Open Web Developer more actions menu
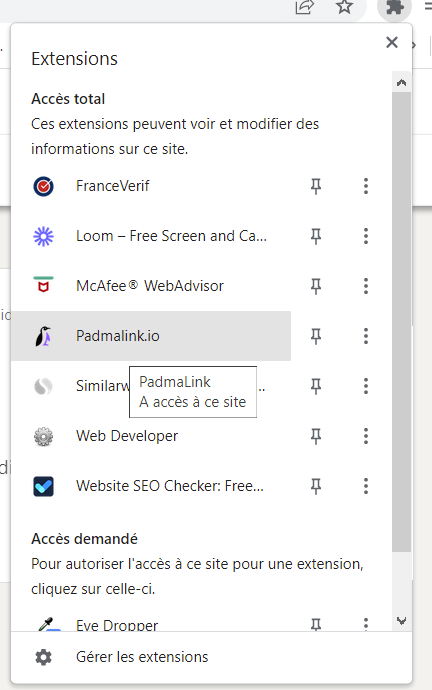 point(366,437)
